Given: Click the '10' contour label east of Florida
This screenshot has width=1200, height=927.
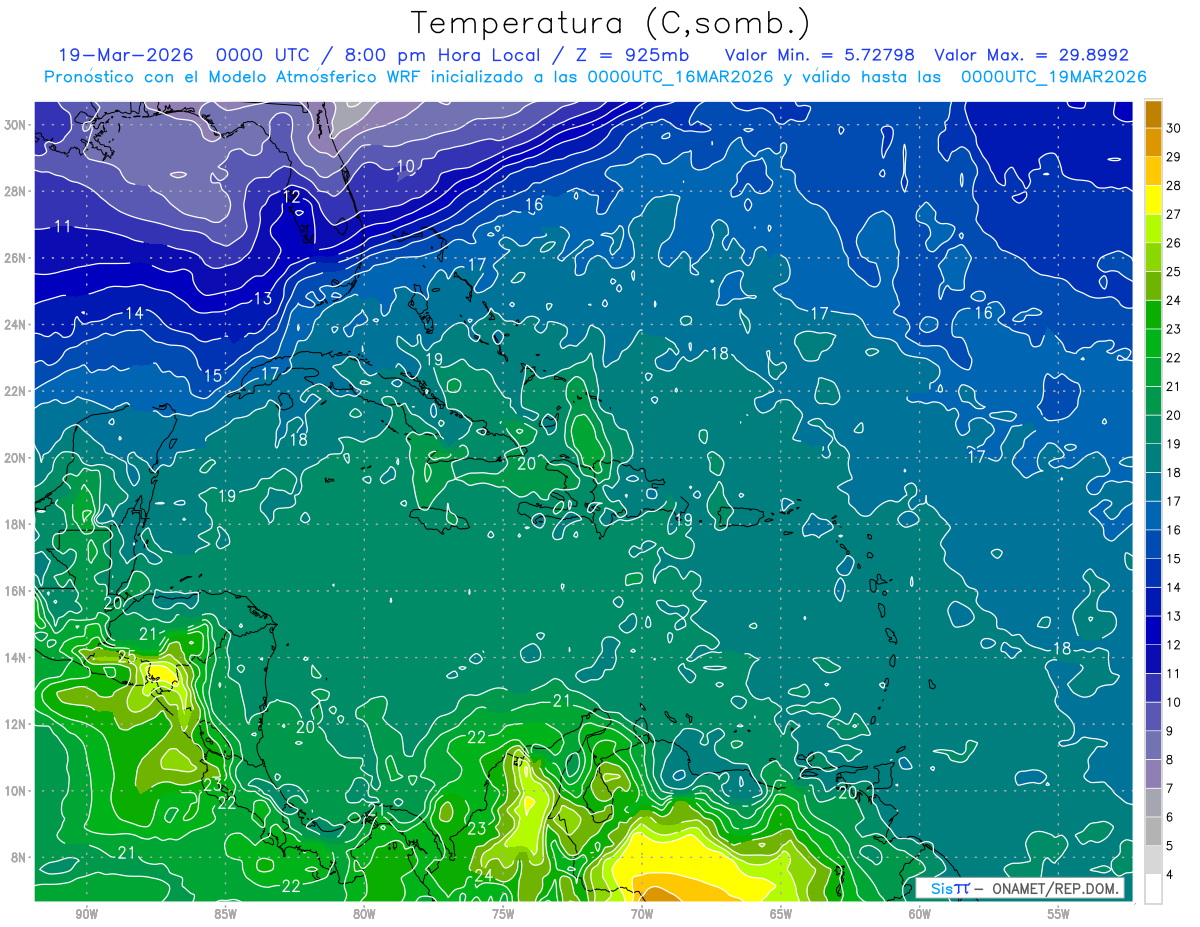Looking at the screenshot, I should pos(405,167).
